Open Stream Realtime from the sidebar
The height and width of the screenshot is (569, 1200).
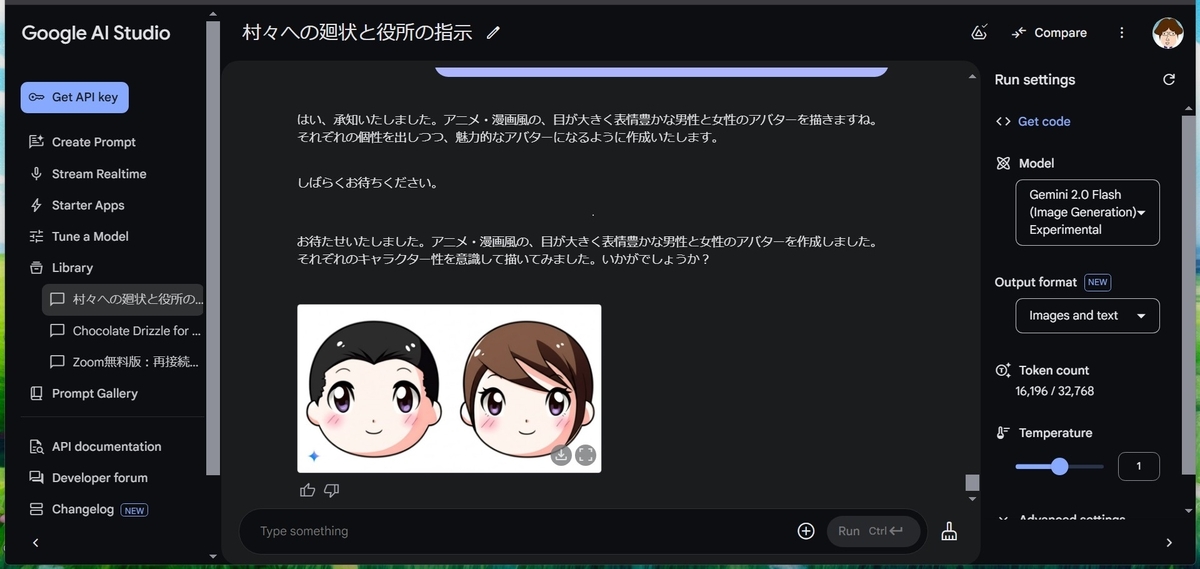click(x=88, y=174)
